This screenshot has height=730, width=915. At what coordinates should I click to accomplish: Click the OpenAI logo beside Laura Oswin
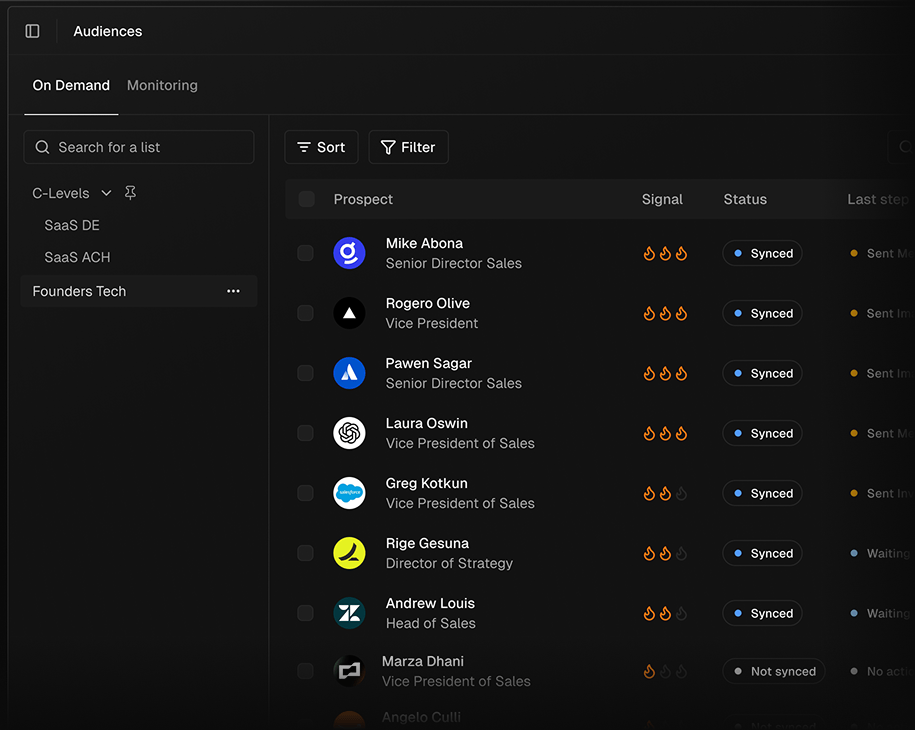tap(349, 433)
